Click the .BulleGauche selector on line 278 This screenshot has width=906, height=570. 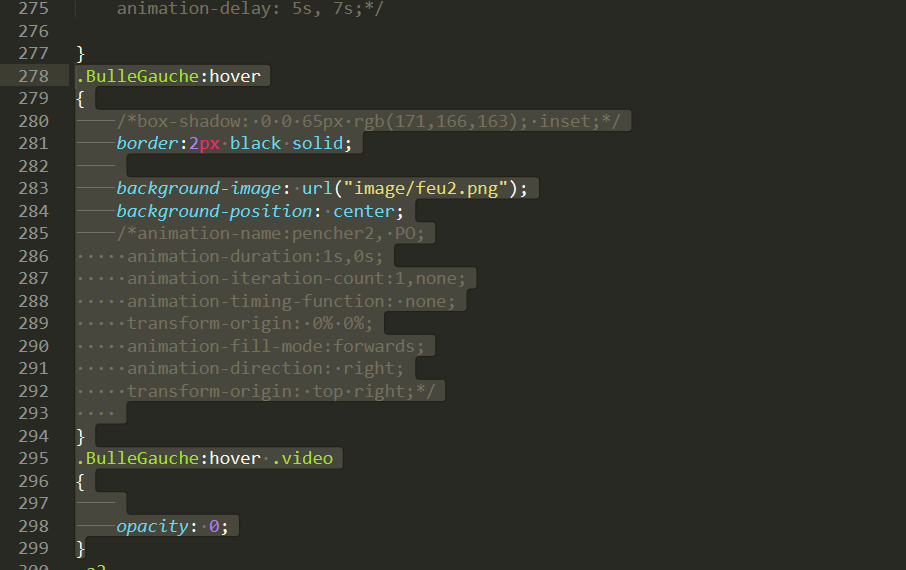138,76
